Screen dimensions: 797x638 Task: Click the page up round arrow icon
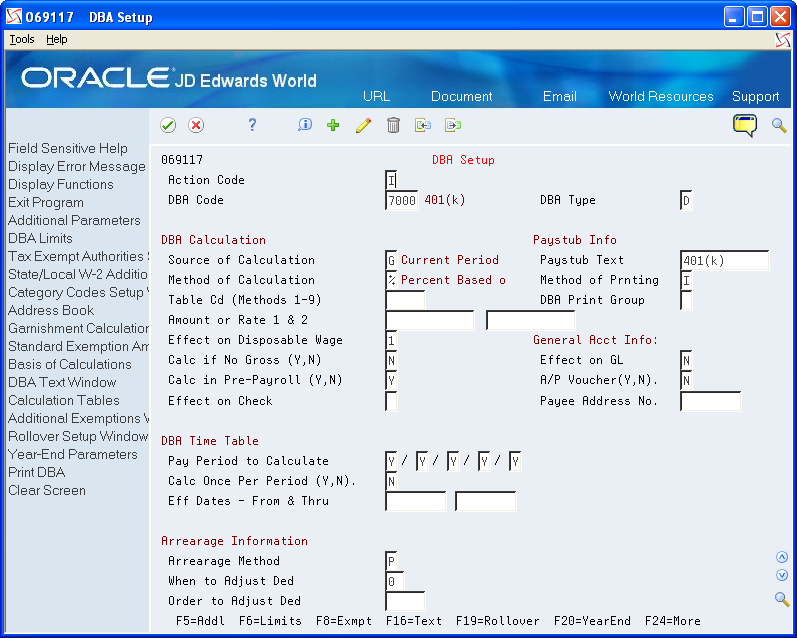(782, 557)
